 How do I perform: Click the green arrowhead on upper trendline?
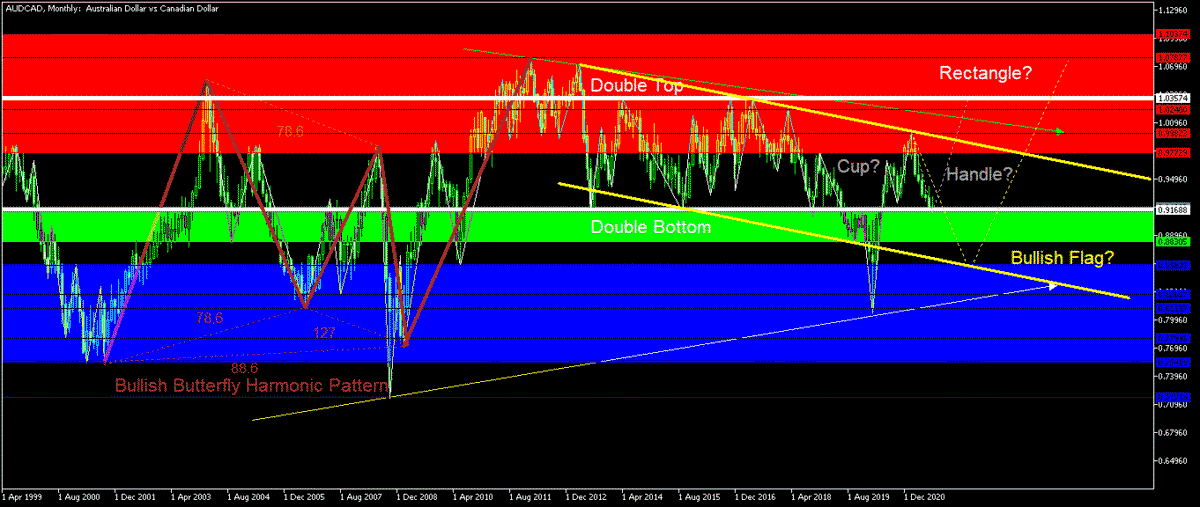1058,131
